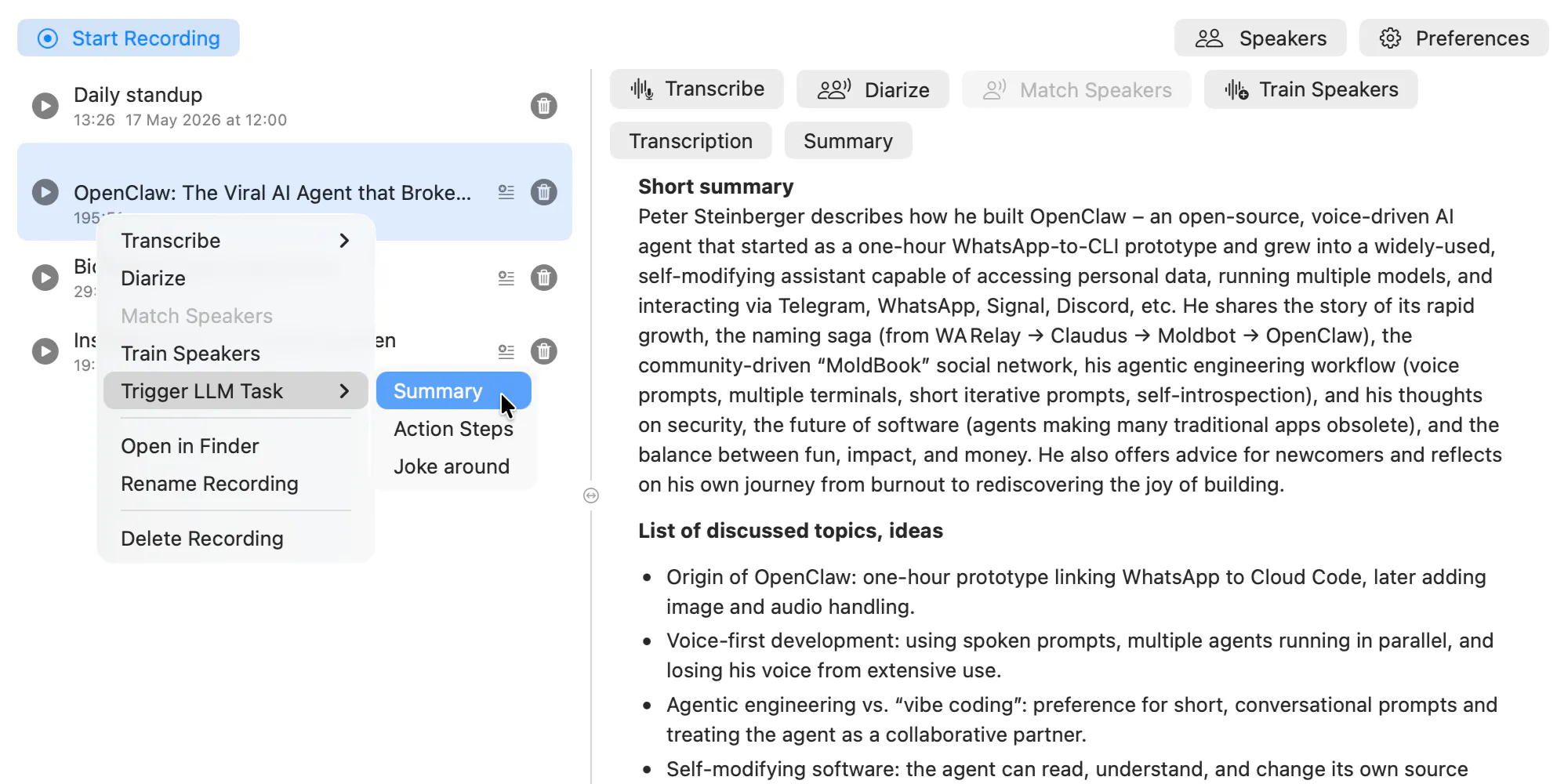Choose Diarize from the context menu

point(235,278)
